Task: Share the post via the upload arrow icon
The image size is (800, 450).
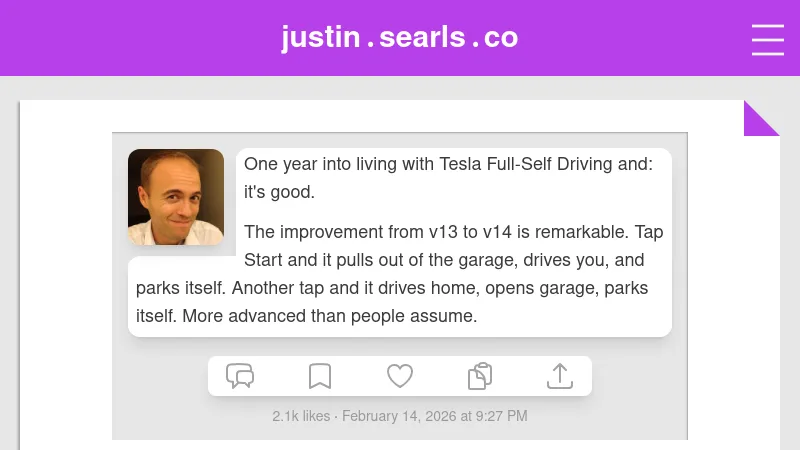Action: [x=560, y=376]
